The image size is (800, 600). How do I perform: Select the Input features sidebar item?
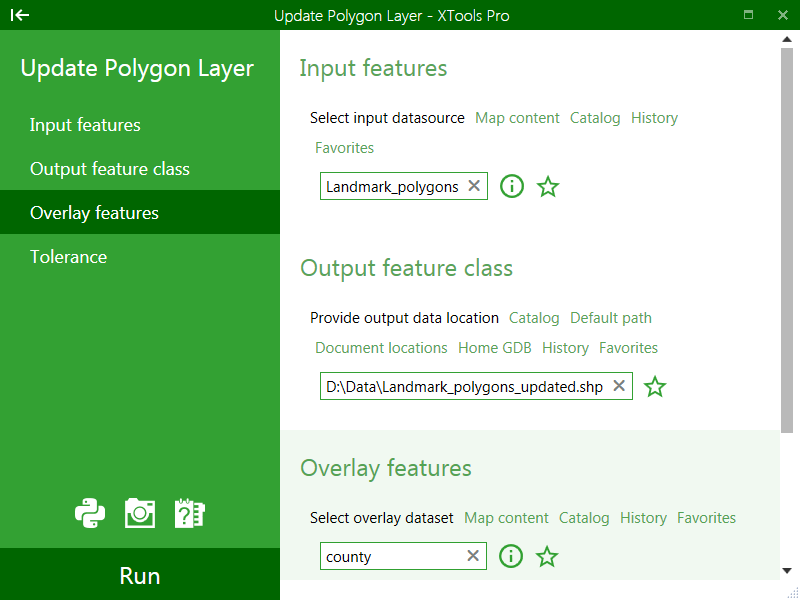point(140,125)
